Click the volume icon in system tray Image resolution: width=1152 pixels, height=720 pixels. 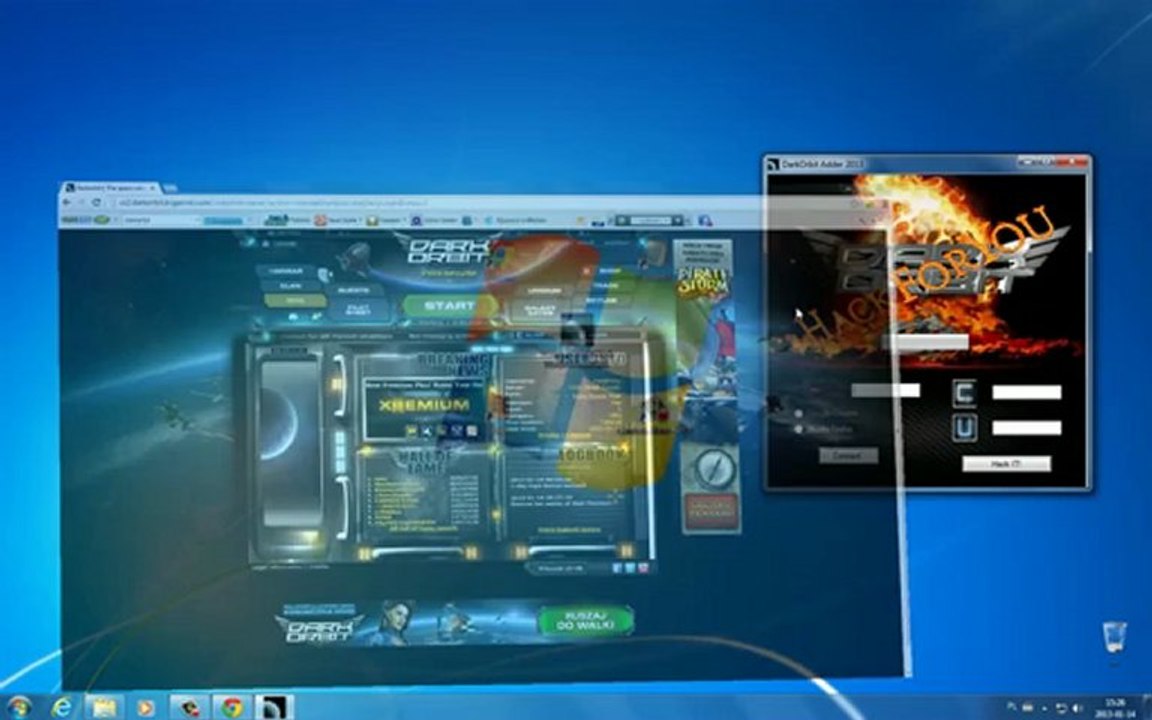1078,708
